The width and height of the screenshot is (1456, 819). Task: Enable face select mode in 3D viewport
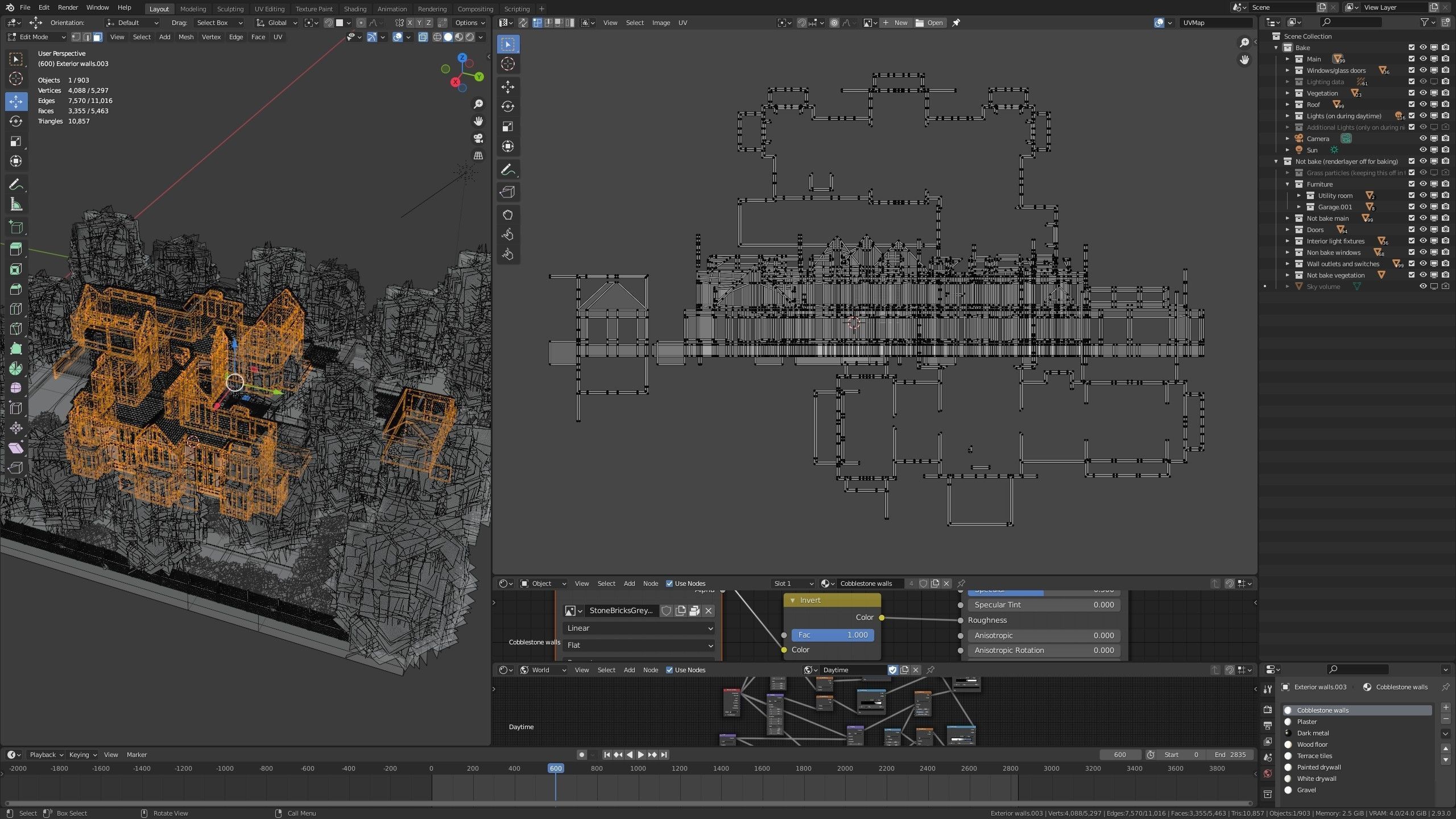[98, 37]
